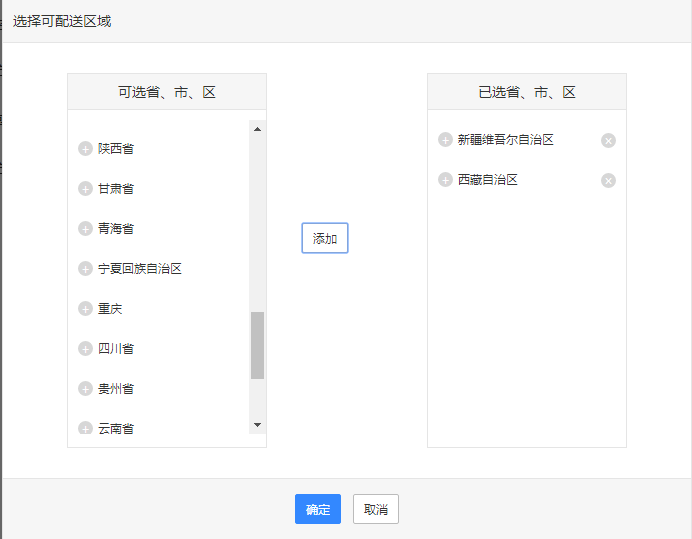Select 四川省 in available list
The image size is (692, 539).
click(116, 349)
